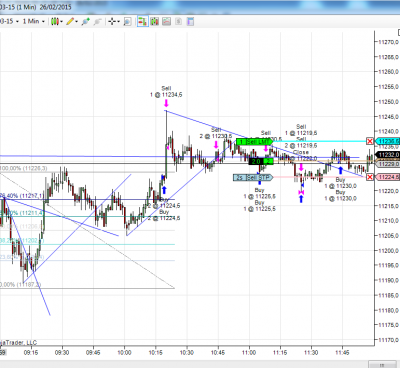Cancel the 11224,5 sell stop order
The height and width of the screenshot is (368, 400).
point(370,177)
